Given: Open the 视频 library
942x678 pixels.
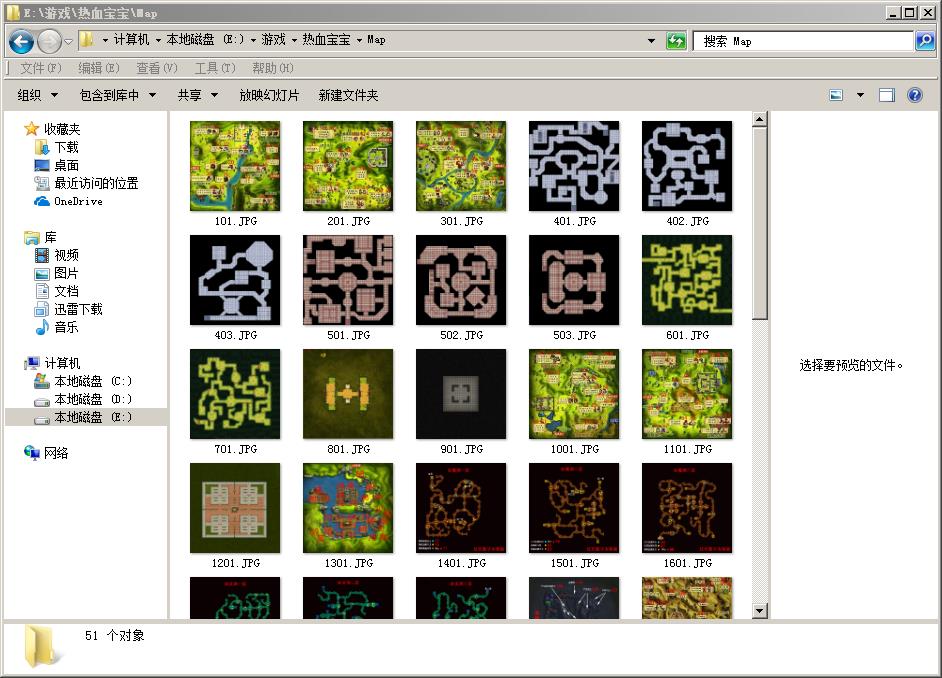Looking at the screenshot, I should [x=66, y=255].
